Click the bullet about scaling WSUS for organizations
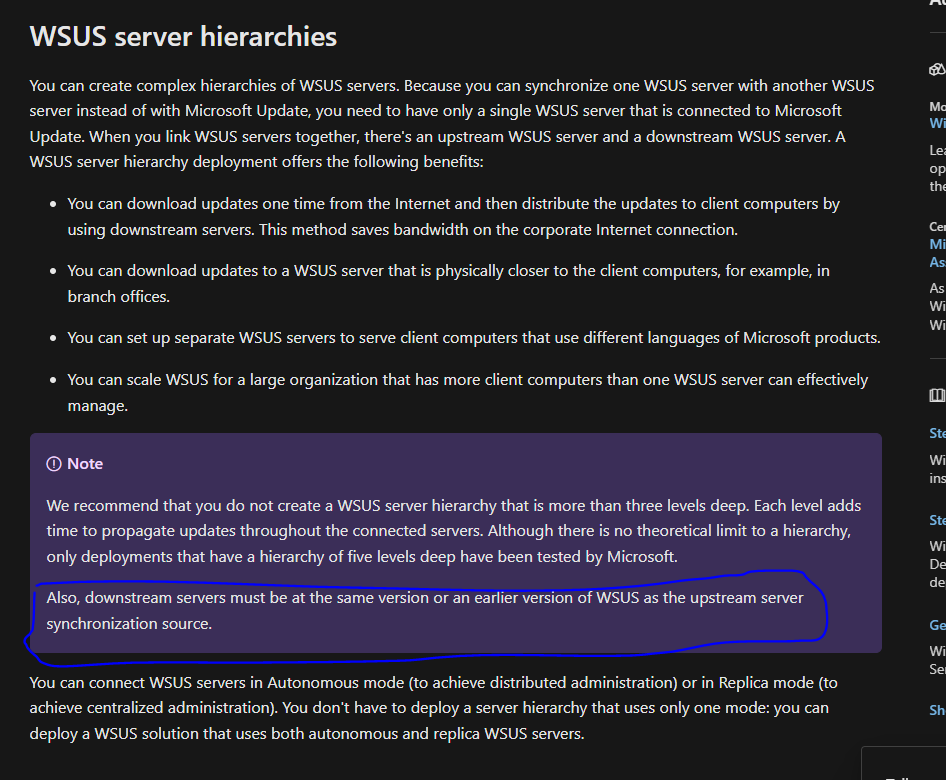The image size is (946, 780). point(467,392)
